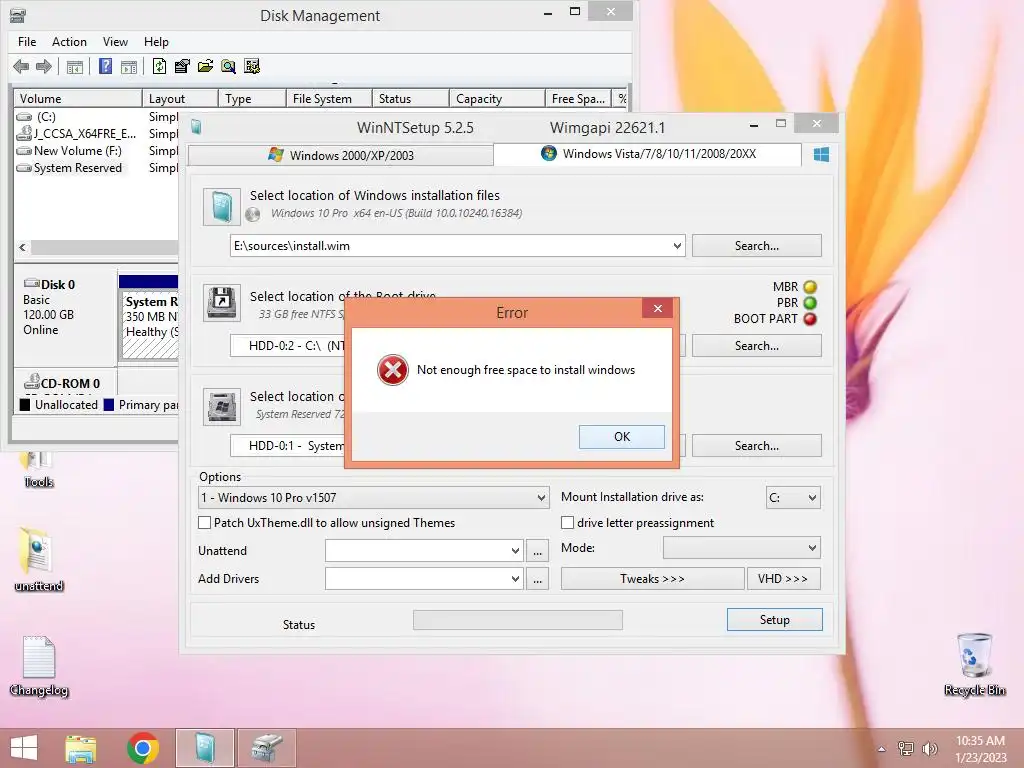Toggle the Show/Hide Action Pane toolbar icon
This screenshot has width=1024, height=768.
129,67
